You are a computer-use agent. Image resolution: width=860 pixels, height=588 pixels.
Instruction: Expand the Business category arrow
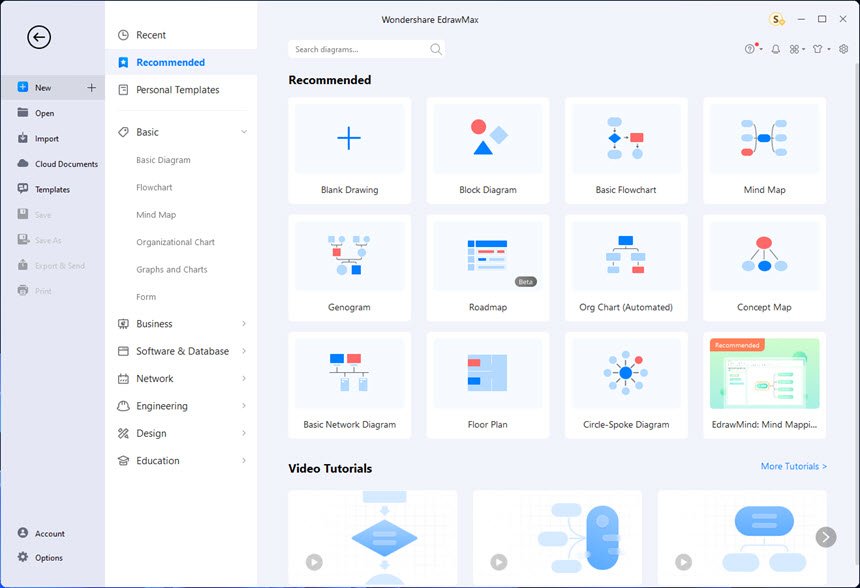pos(244,324)
